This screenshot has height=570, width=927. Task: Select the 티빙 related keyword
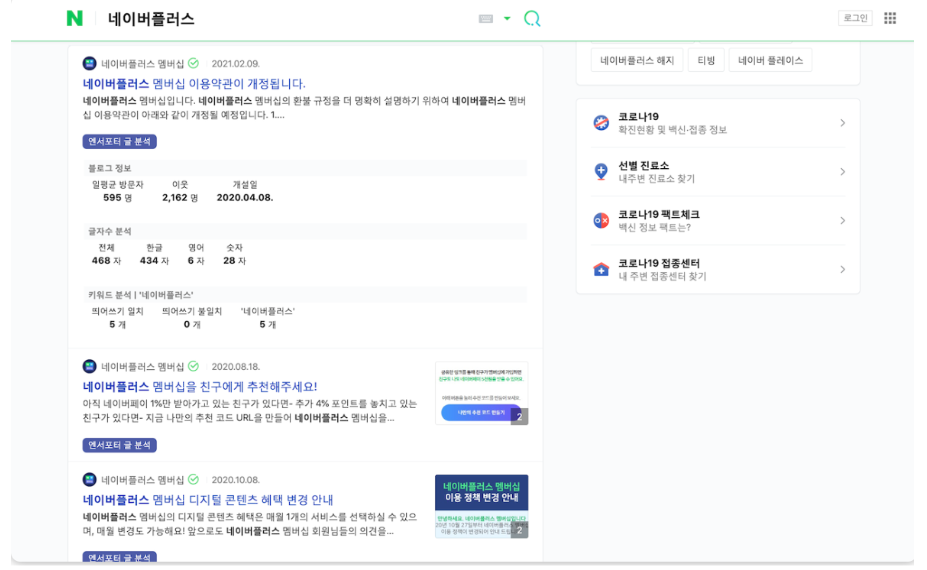[706, 60]
